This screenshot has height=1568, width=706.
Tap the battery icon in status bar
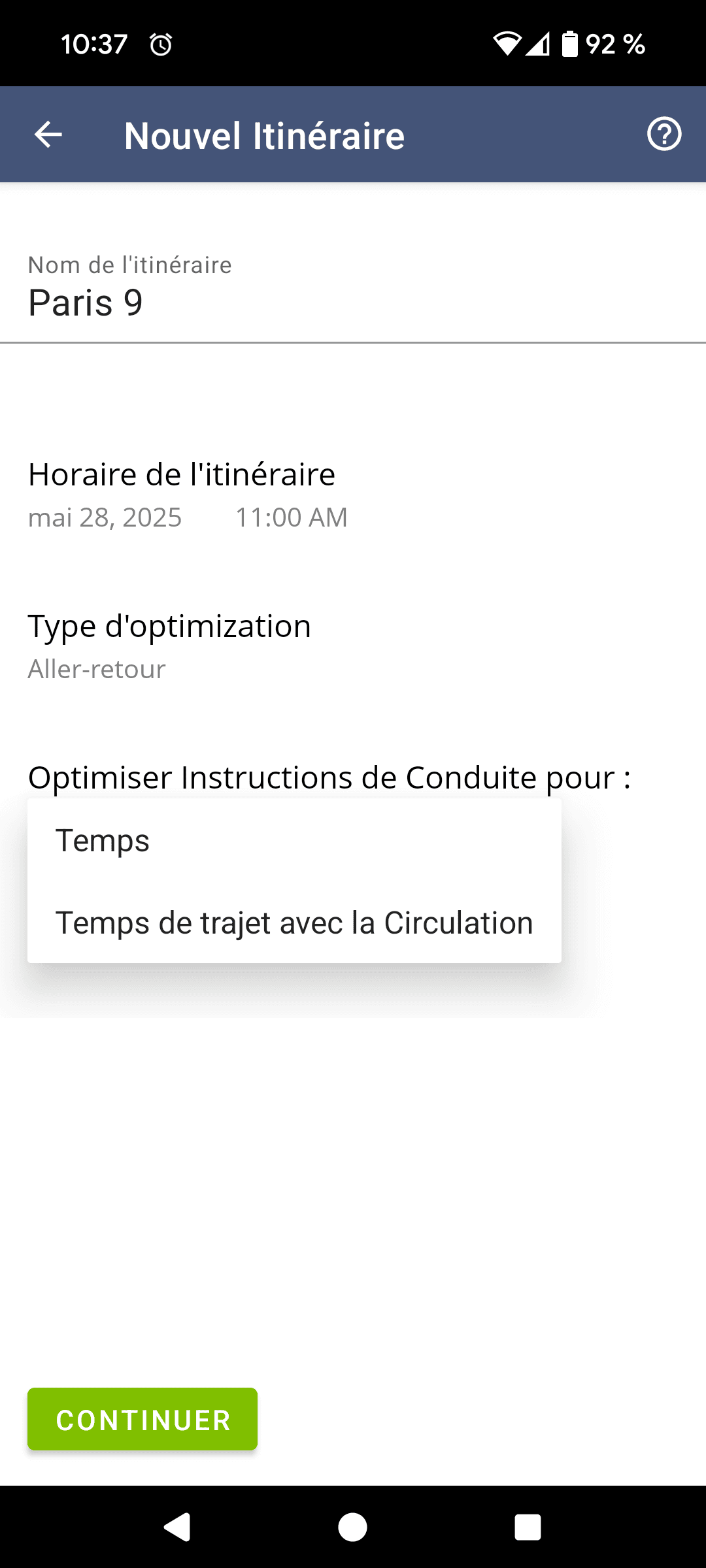coord(570,44)
